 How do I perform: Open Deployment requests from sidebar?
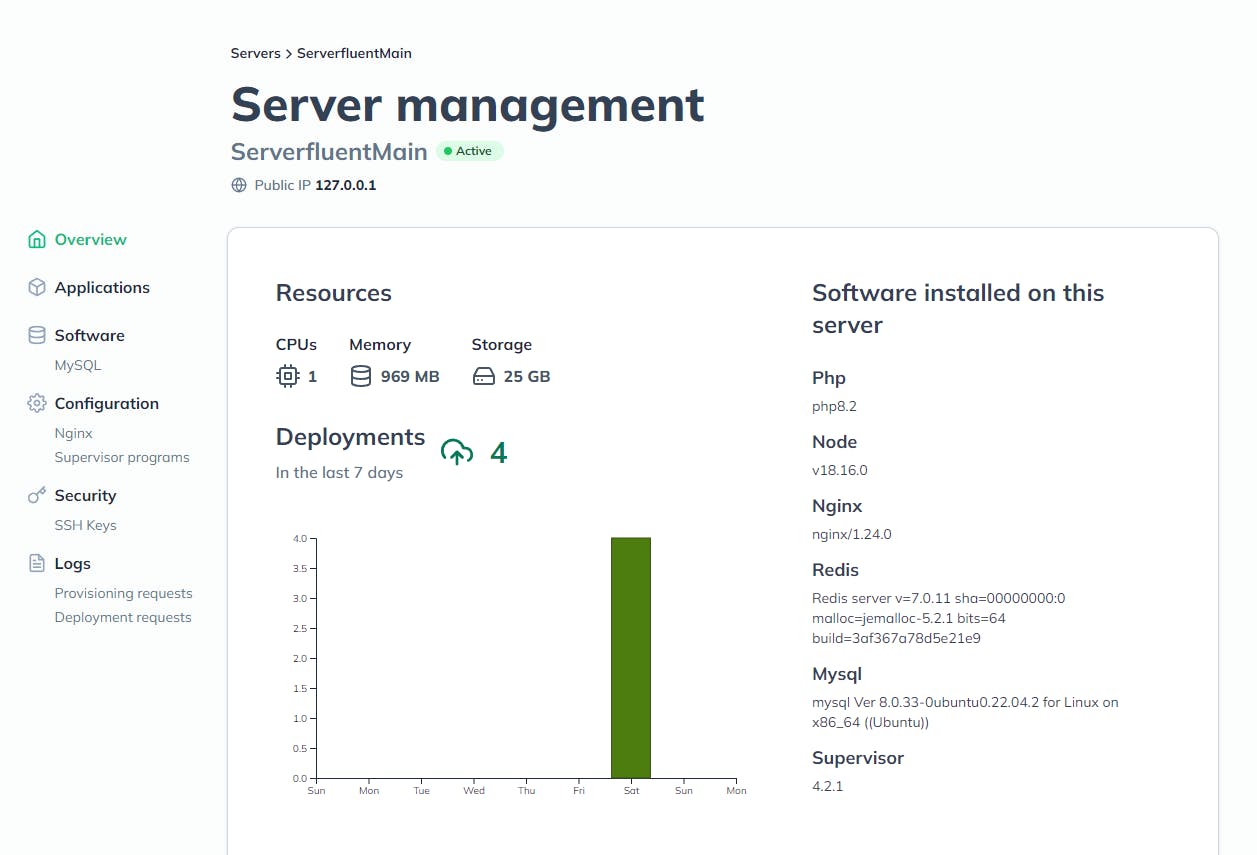tap(123, 617)
